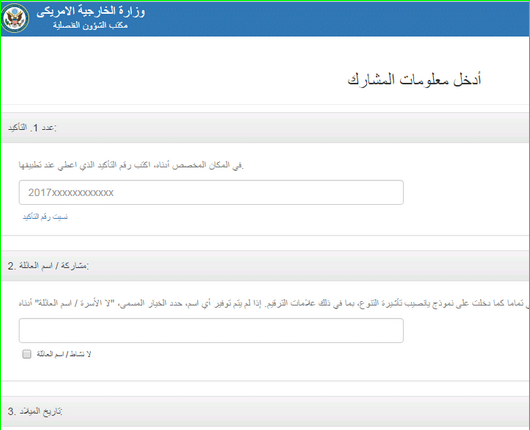Click the Department of State seal logo
Screen dimensions: 530x430
[15, 18]
